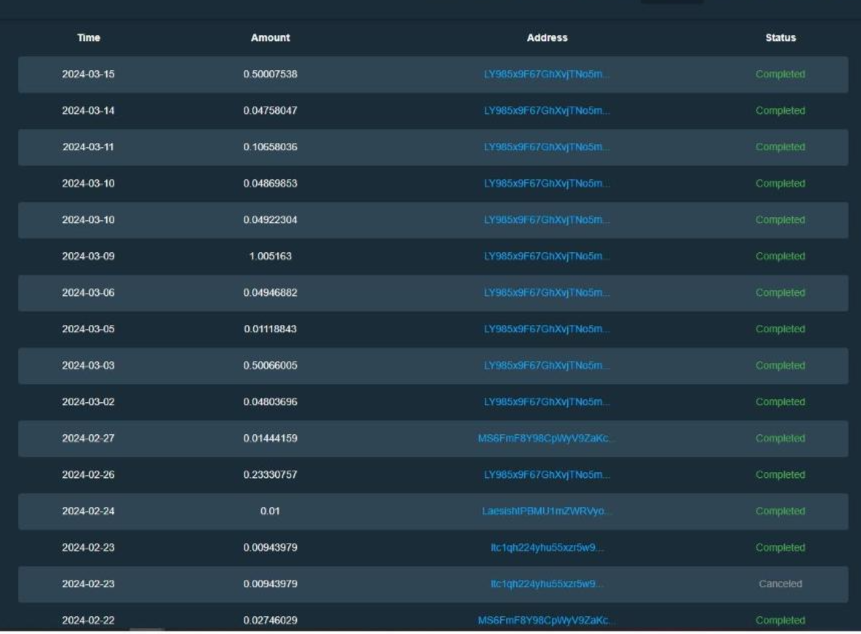
Task: Open the address link in the 2024-03-14 row
Action: (x=546, y=110)
